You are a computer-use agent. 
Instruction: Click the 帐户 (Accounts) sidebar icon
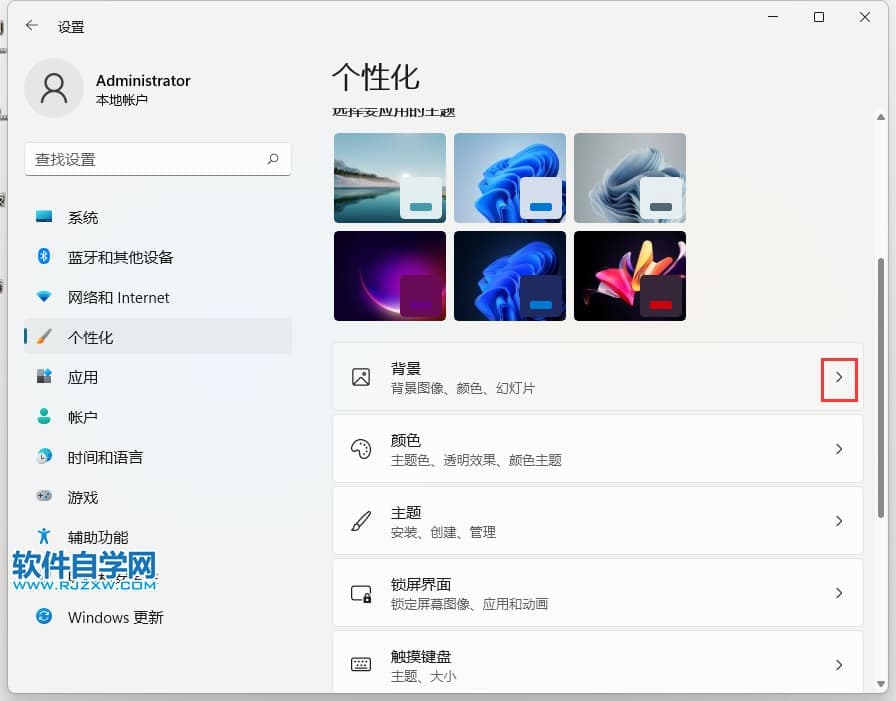44,417
